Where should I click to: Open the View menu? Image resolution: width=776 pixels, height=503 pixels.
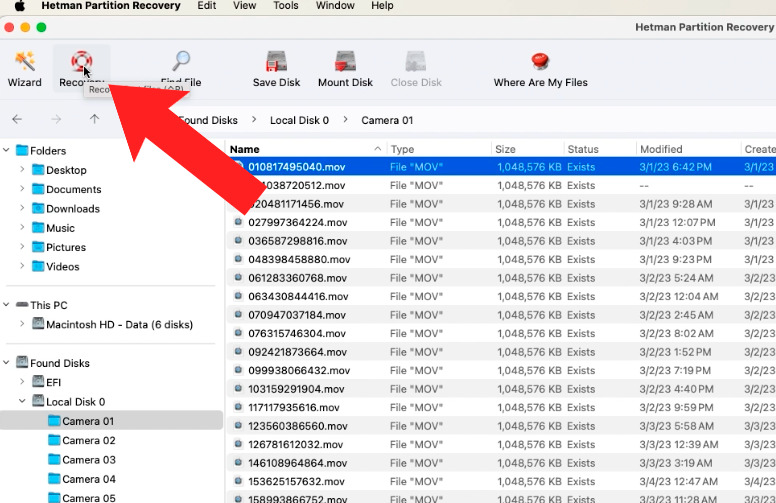coord(244,6)
